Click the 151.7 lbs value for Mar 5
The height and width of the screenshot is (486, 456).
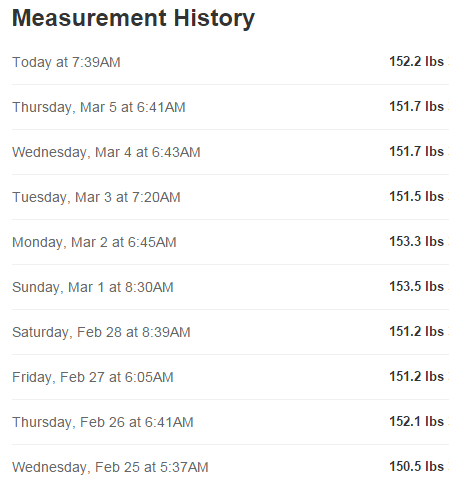(x=417, y=107)
